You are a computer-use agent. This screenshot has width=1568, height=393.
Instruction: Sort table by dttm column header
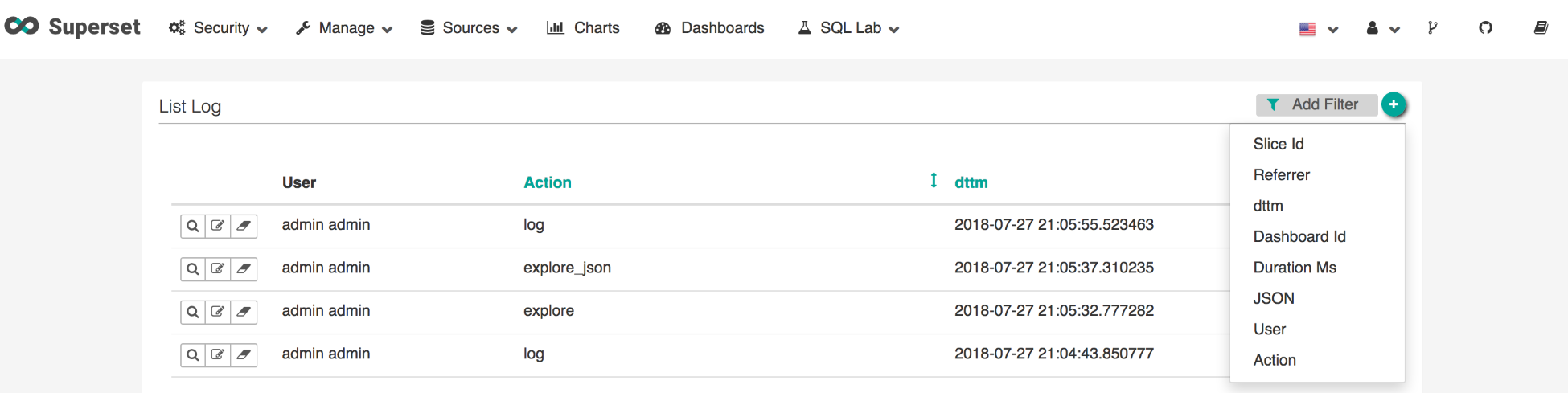click(x=971, y=182)
